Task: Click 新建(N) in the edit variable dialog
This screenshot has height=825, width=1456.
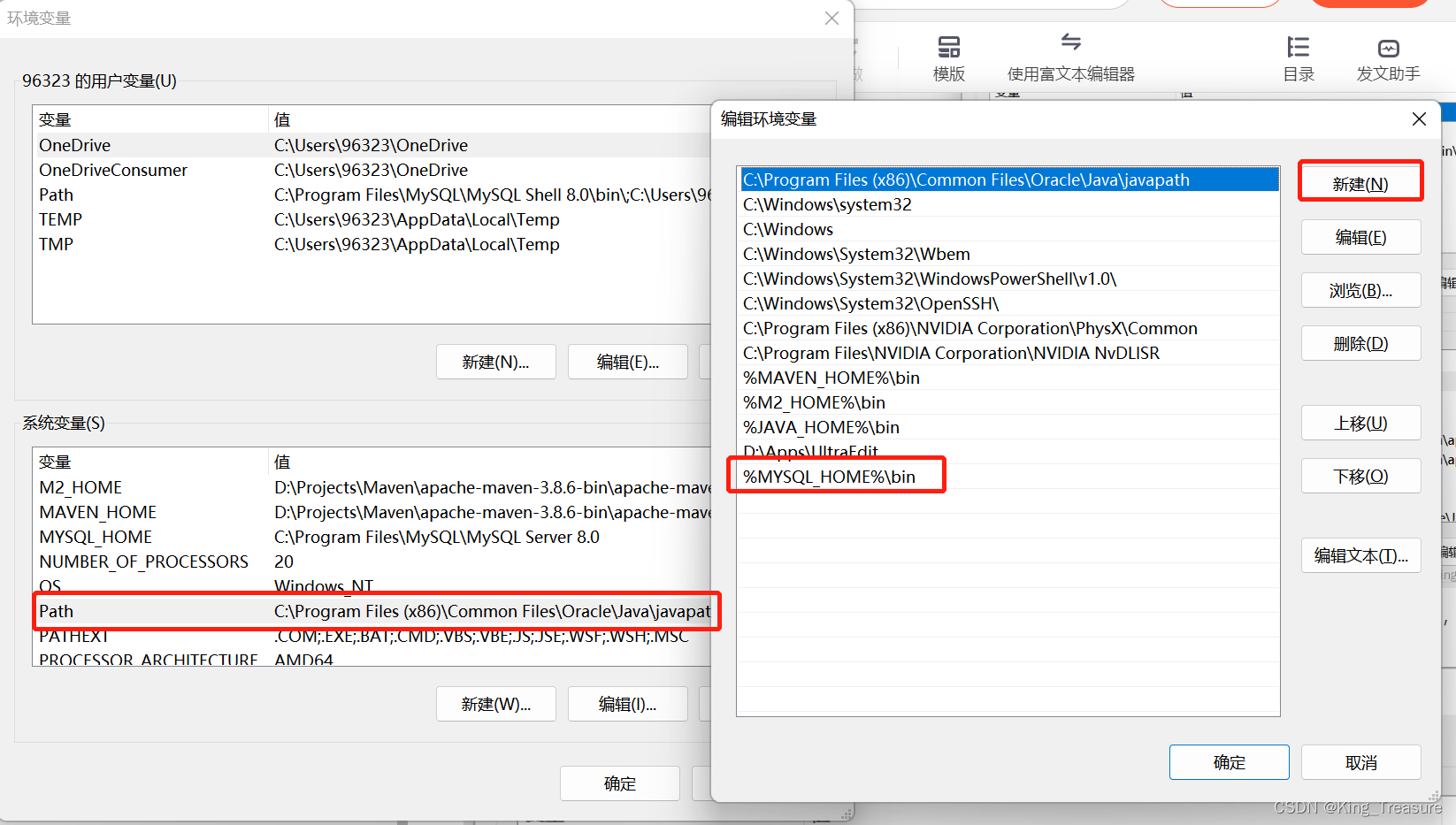Action: click(1360, 184)
